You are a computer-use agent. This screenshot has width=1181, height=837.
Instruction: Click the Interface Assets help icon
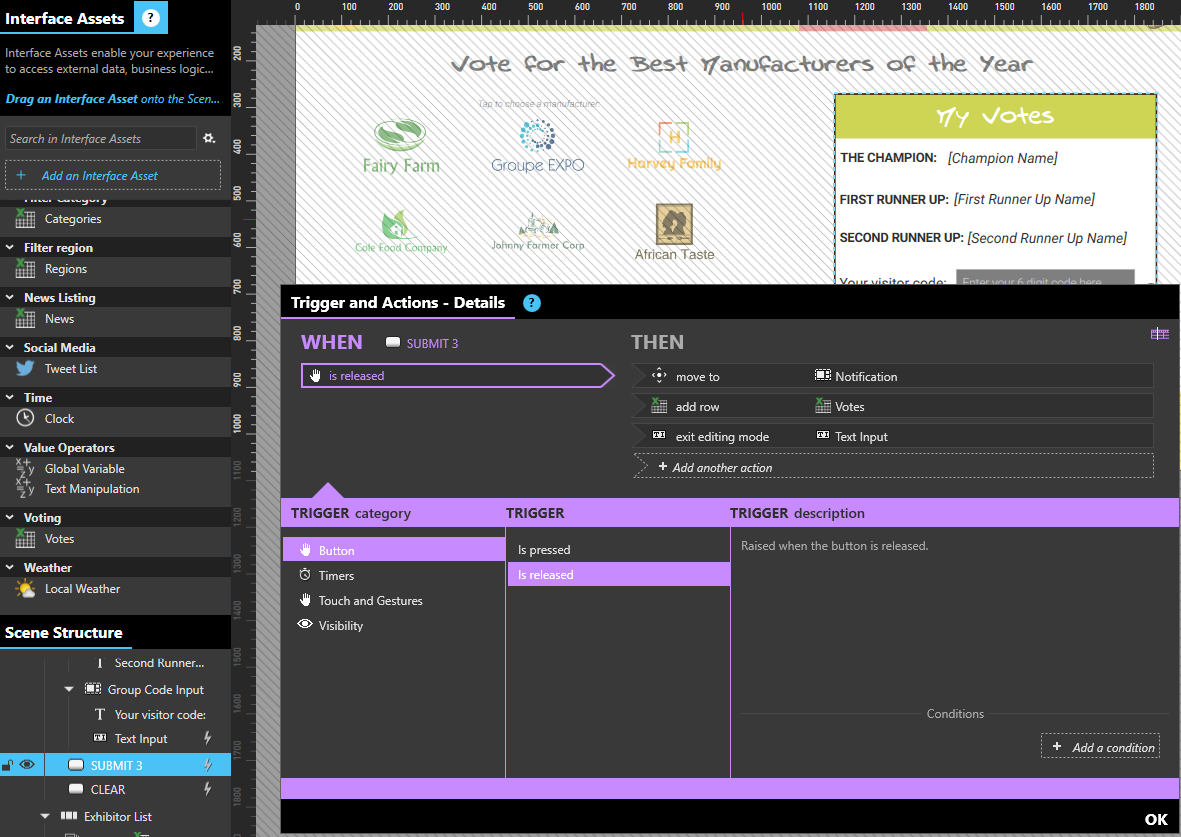pyautogui.click(x=150, y=18)
